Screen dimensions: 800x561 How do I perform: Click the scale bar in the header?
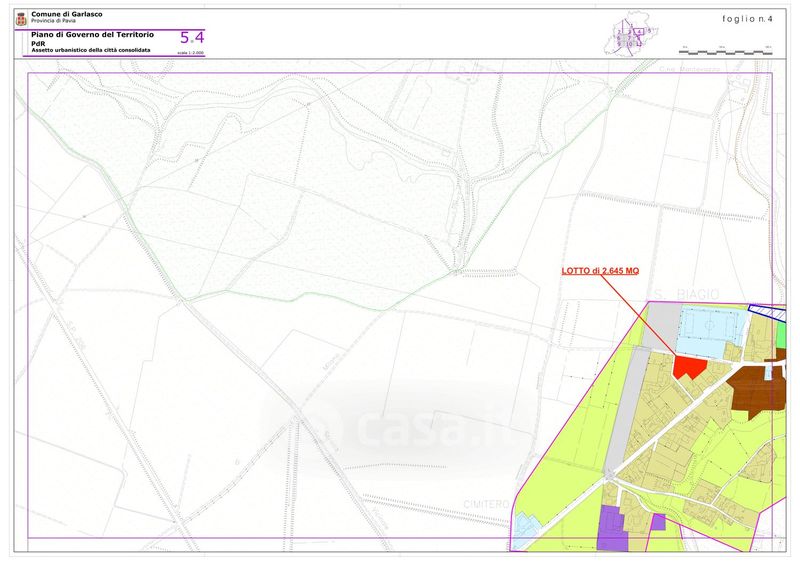[723, 48]
